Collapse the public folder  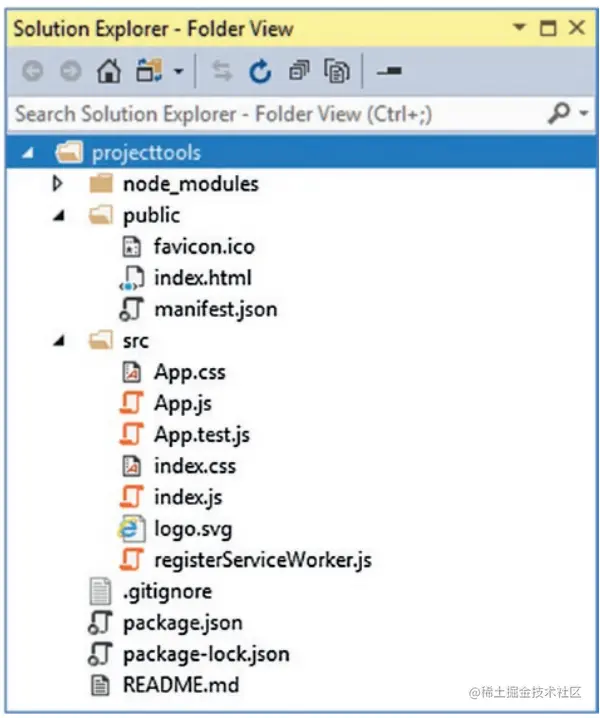click(x=59, y=215)
